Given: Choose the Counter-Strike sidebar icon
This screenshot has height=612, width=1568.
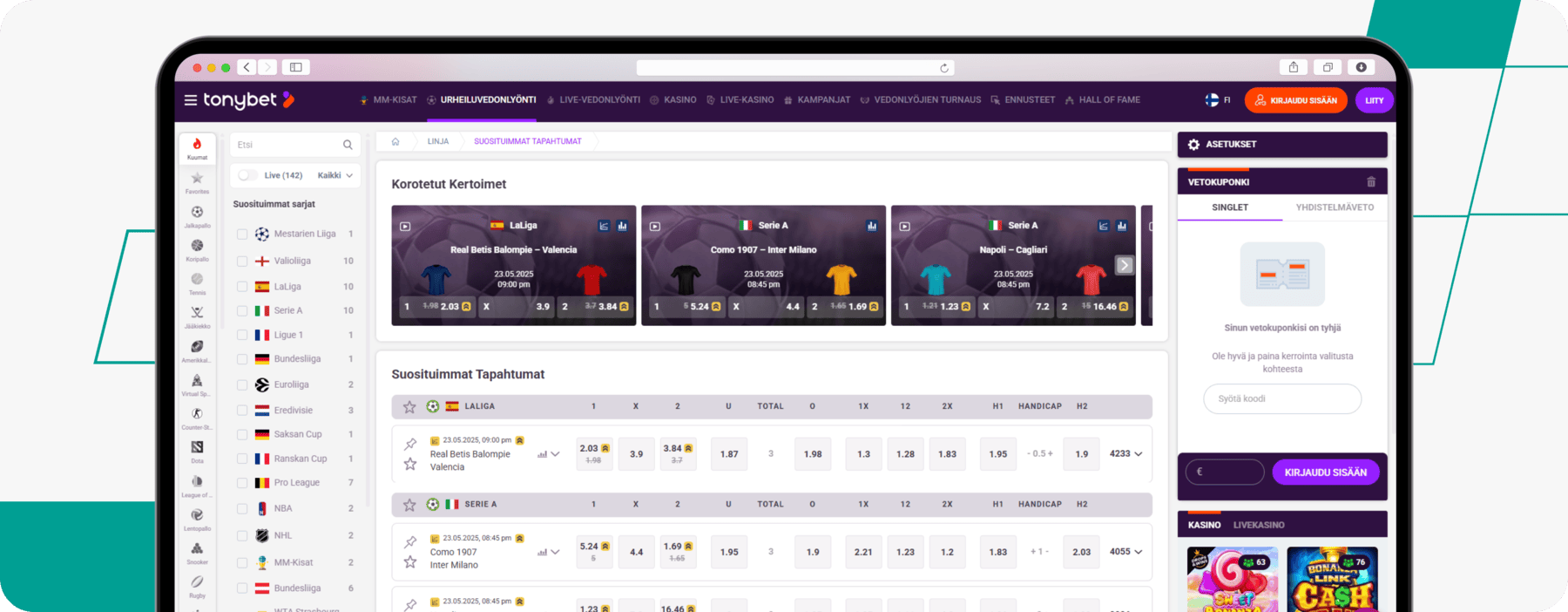Looking at the screenshot, I should [x=197, y=413].
